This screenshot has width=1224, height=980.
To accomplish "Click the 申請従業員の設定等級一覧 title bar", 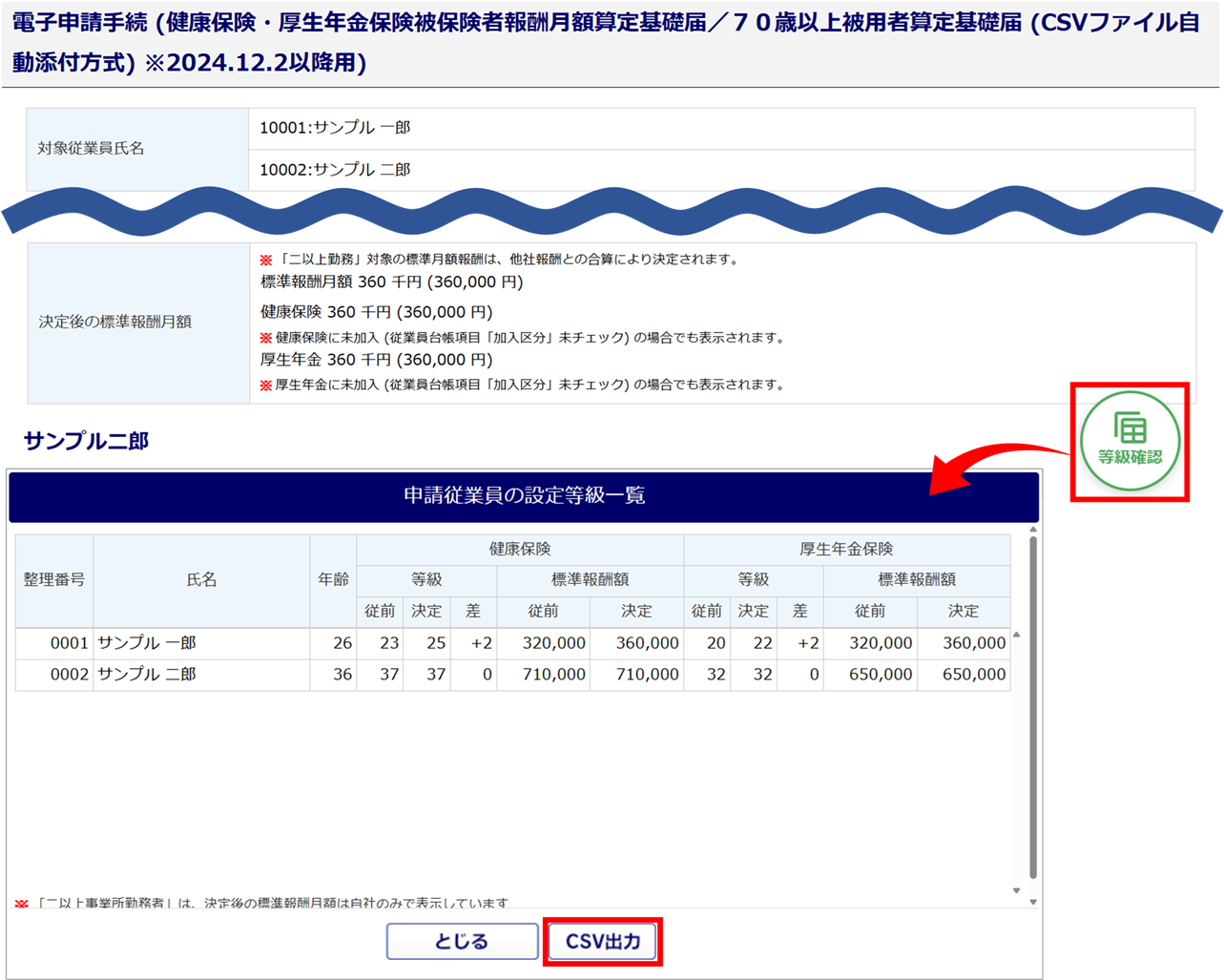I will coord(524,496).
